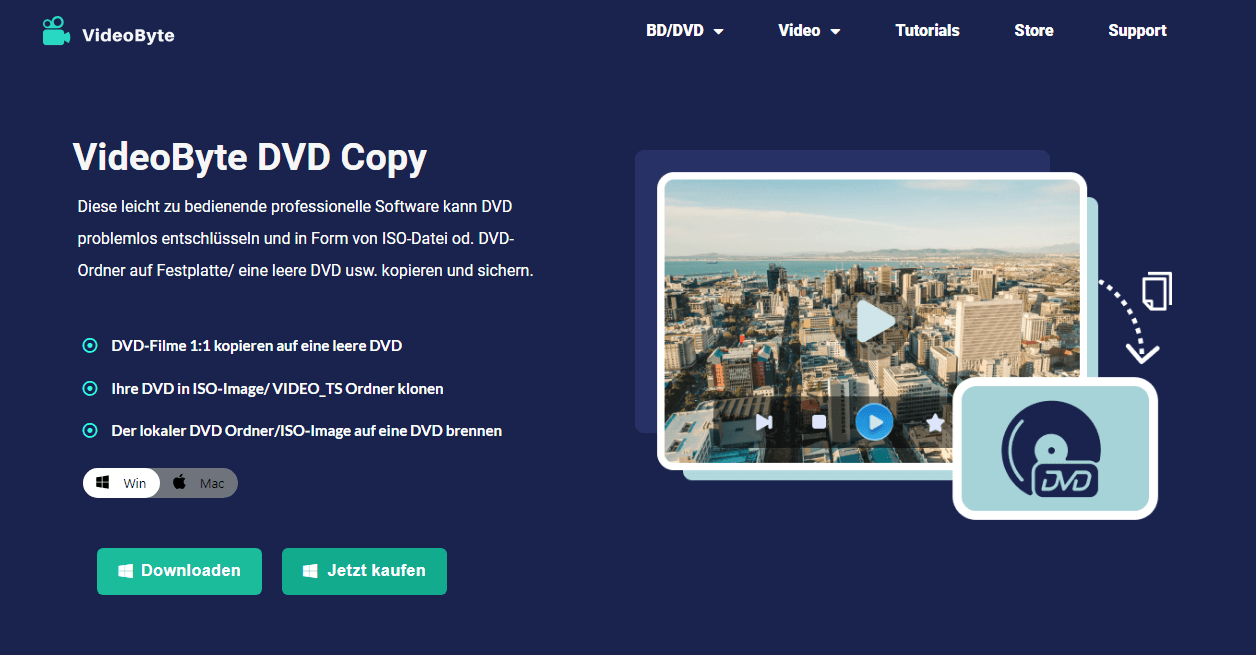Viewport: 1256px width, 655px height.
Task: Click the Jetzt kaufen button
Action: tap(364, 571)
